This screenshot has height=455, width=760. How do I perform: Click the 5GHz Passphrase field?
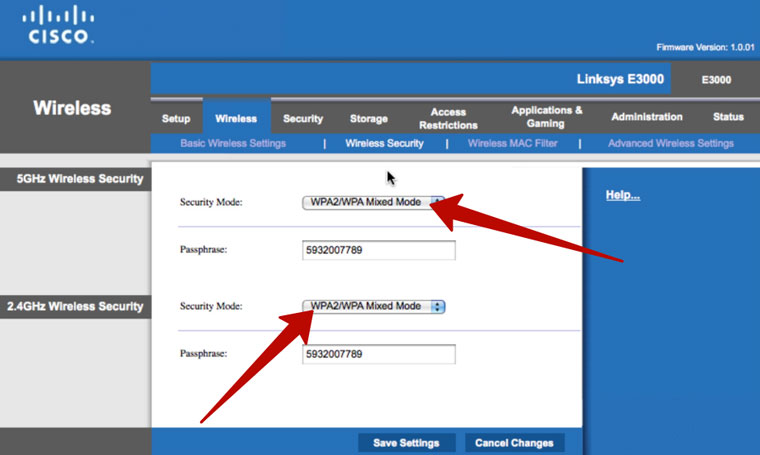(x=379, y=250)
